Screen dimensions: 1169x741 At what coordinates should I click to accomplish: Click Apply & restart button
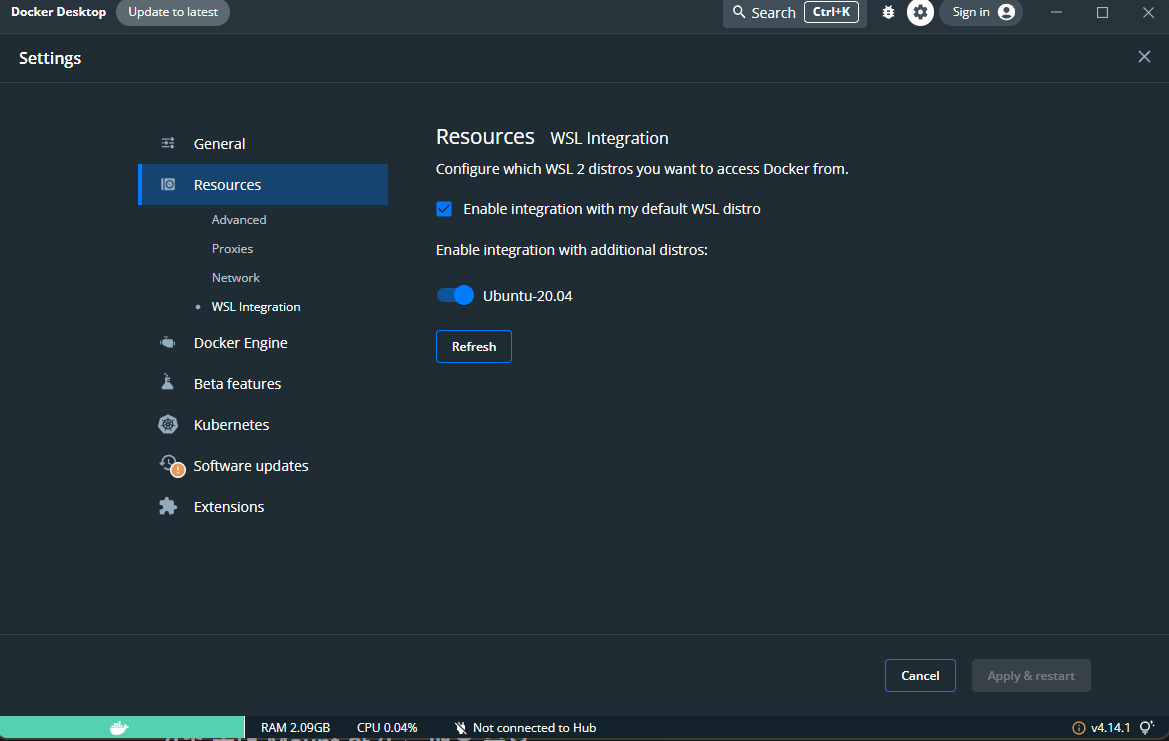pos(1031,675)
